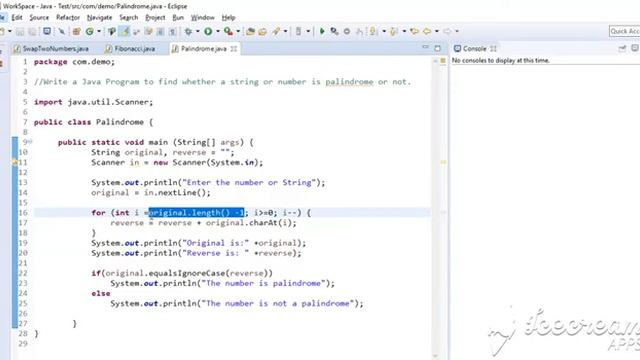Click the Previous Annotation icon
Viewport: 640px width, 360px height.
(393, 31)
